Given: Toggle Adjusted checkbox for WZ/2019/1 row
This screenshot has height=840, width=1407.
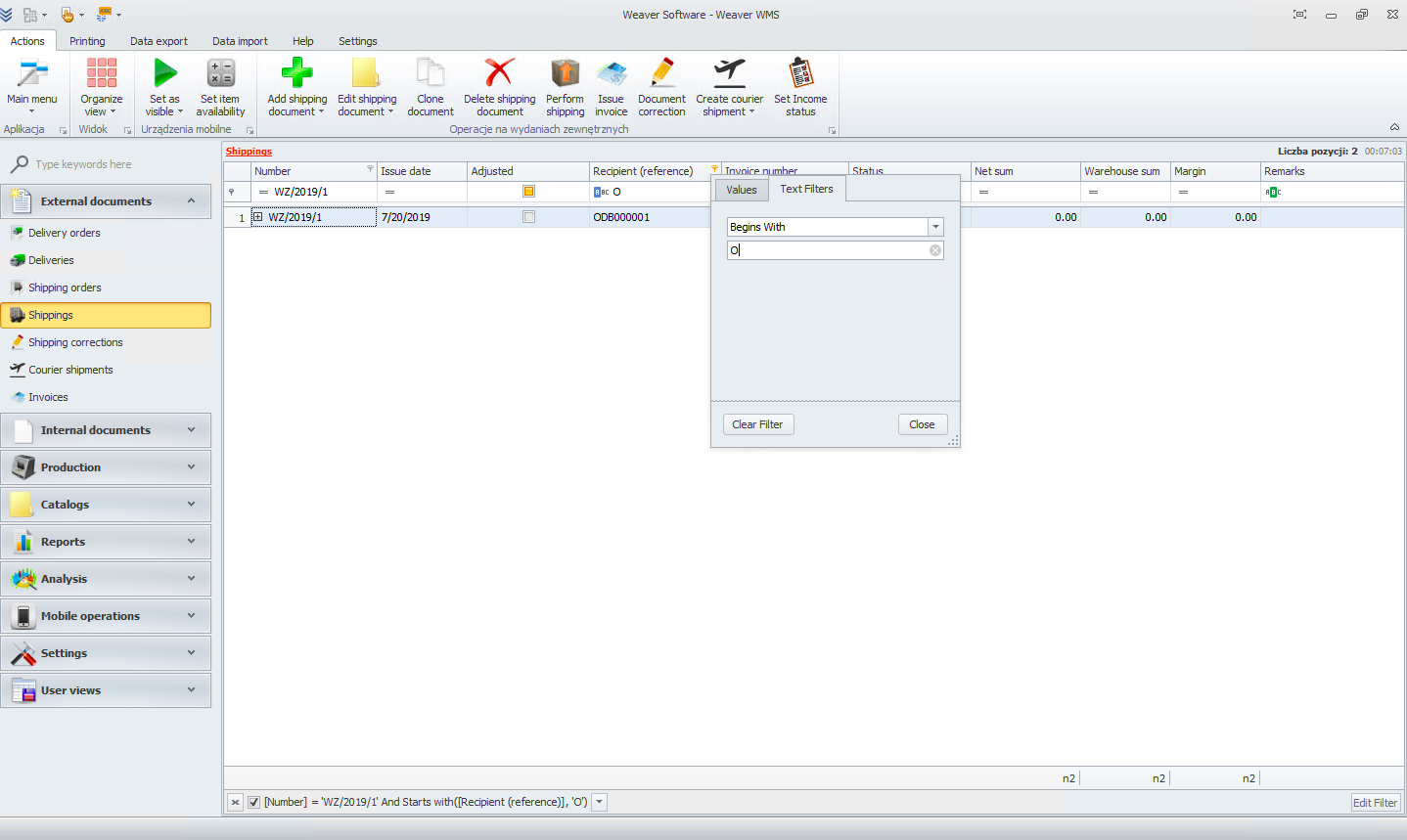Looking at the screenshot, I should 528,217.
